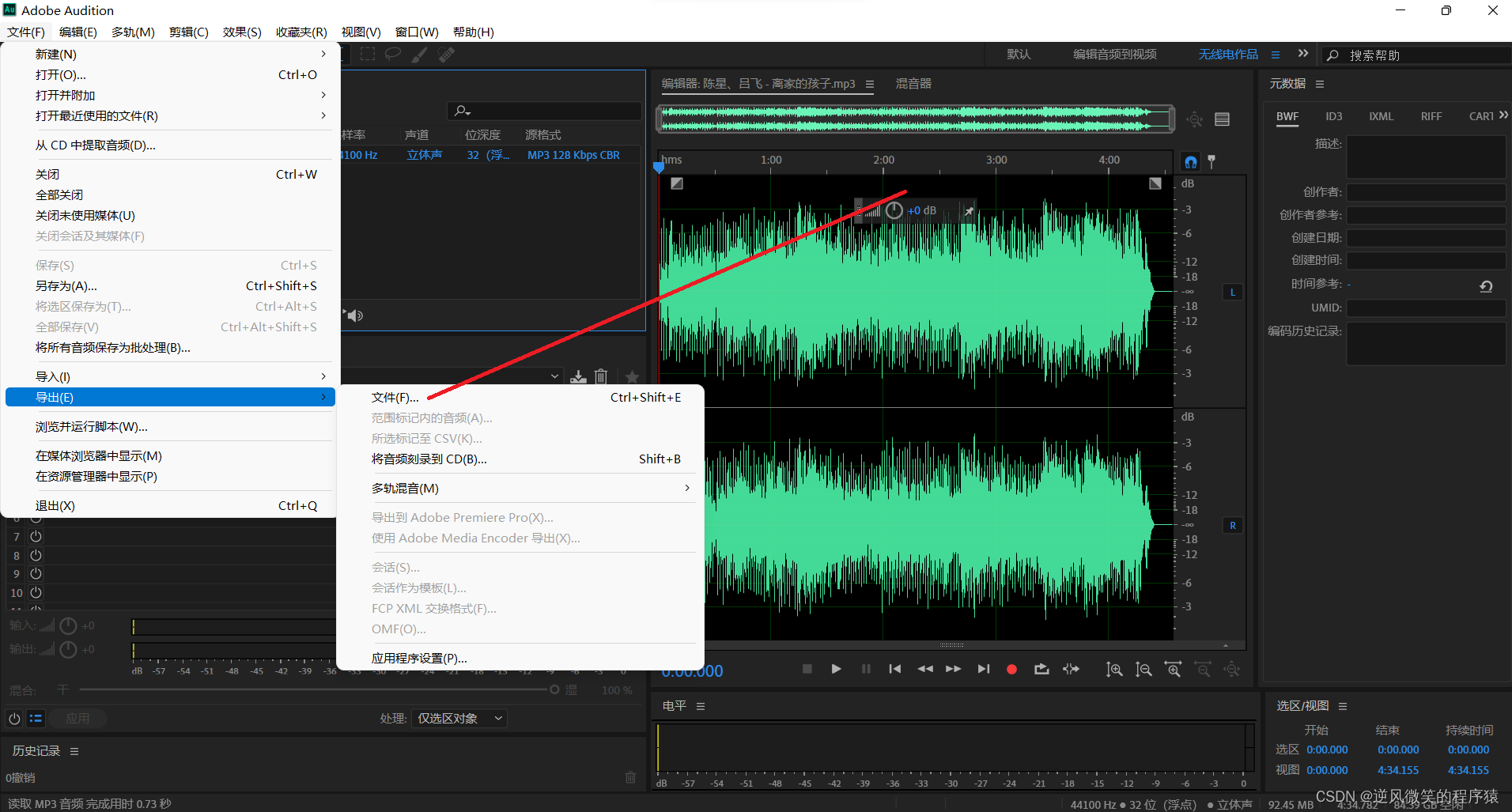This screenshot has height=812, width=1512.
Task: Toggle skip selection icon in transport
Action: click(1071, 669)
